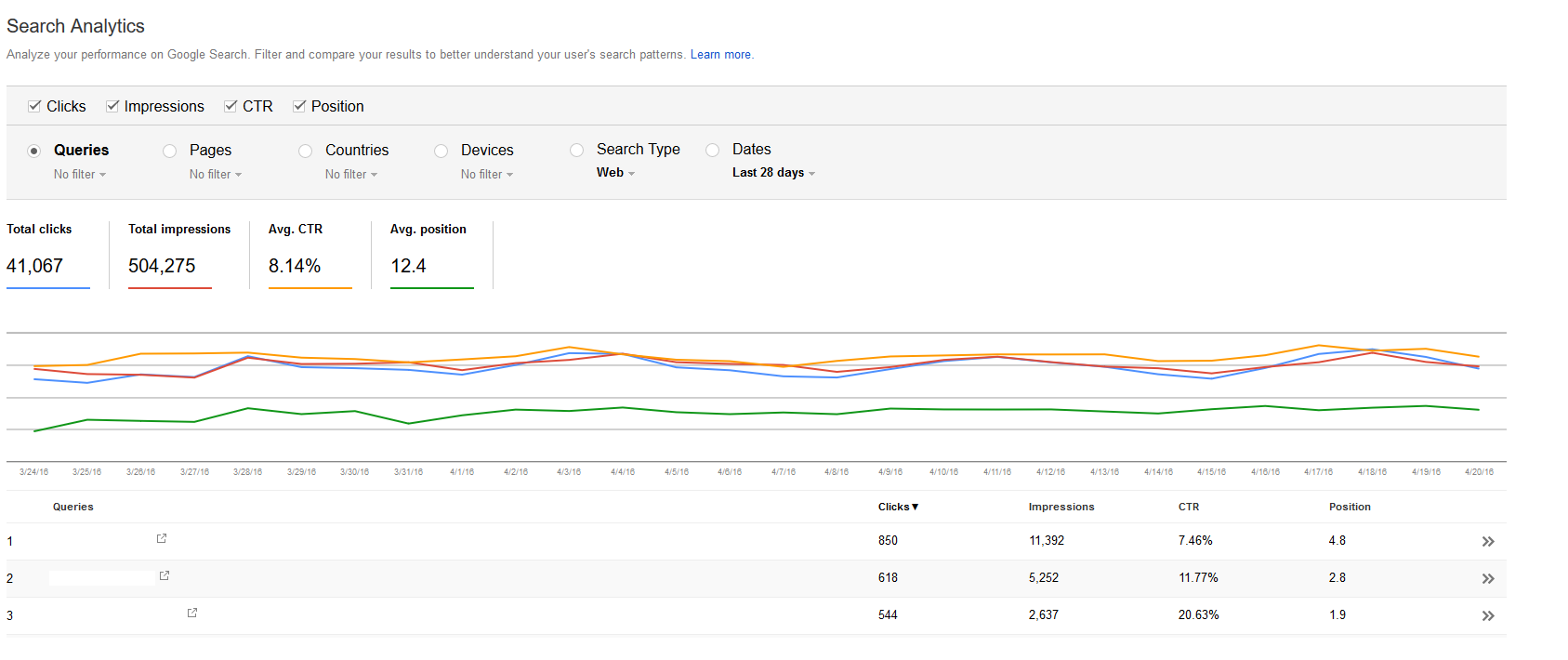
Task: Expand details arrow for row with 618 clicks
Action: 1487,579
